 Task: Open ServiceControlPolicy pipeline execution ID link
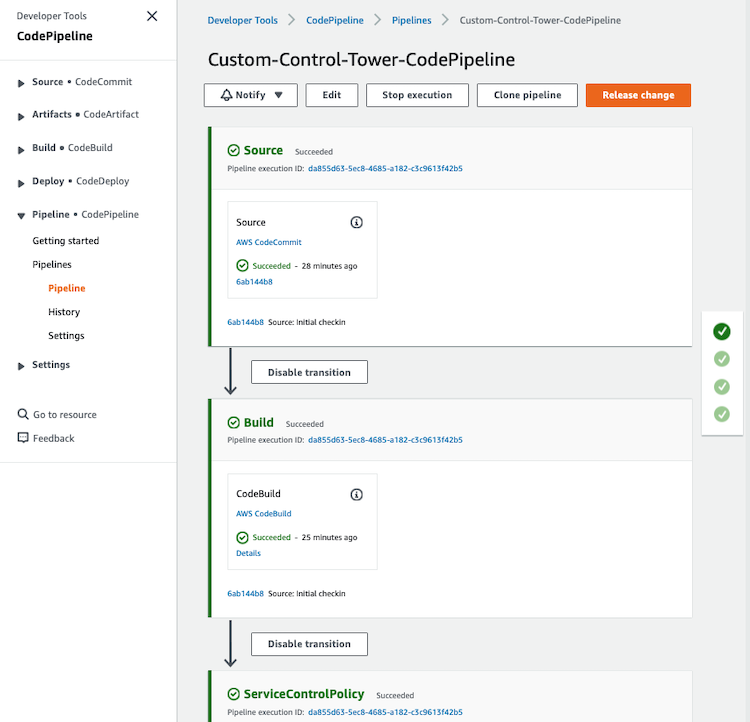pos(385,712)
